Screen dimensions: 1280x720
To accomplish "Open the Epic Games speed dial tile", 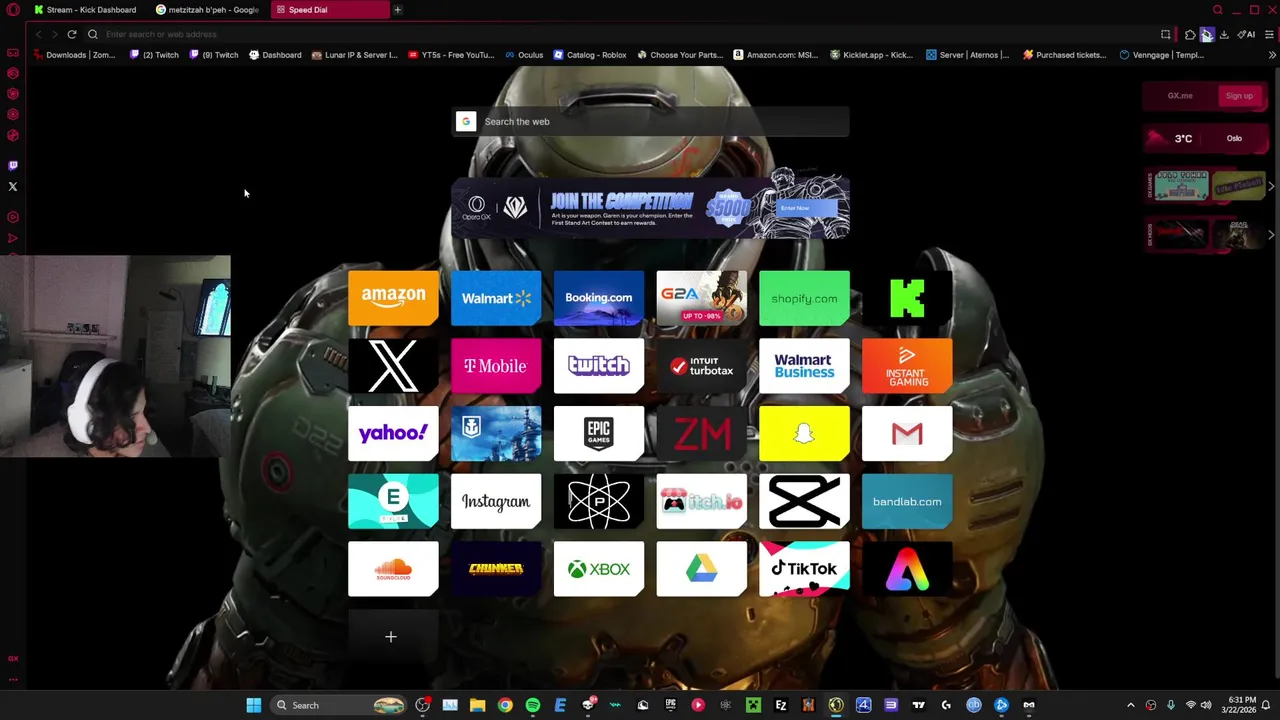I will [599, 434].
